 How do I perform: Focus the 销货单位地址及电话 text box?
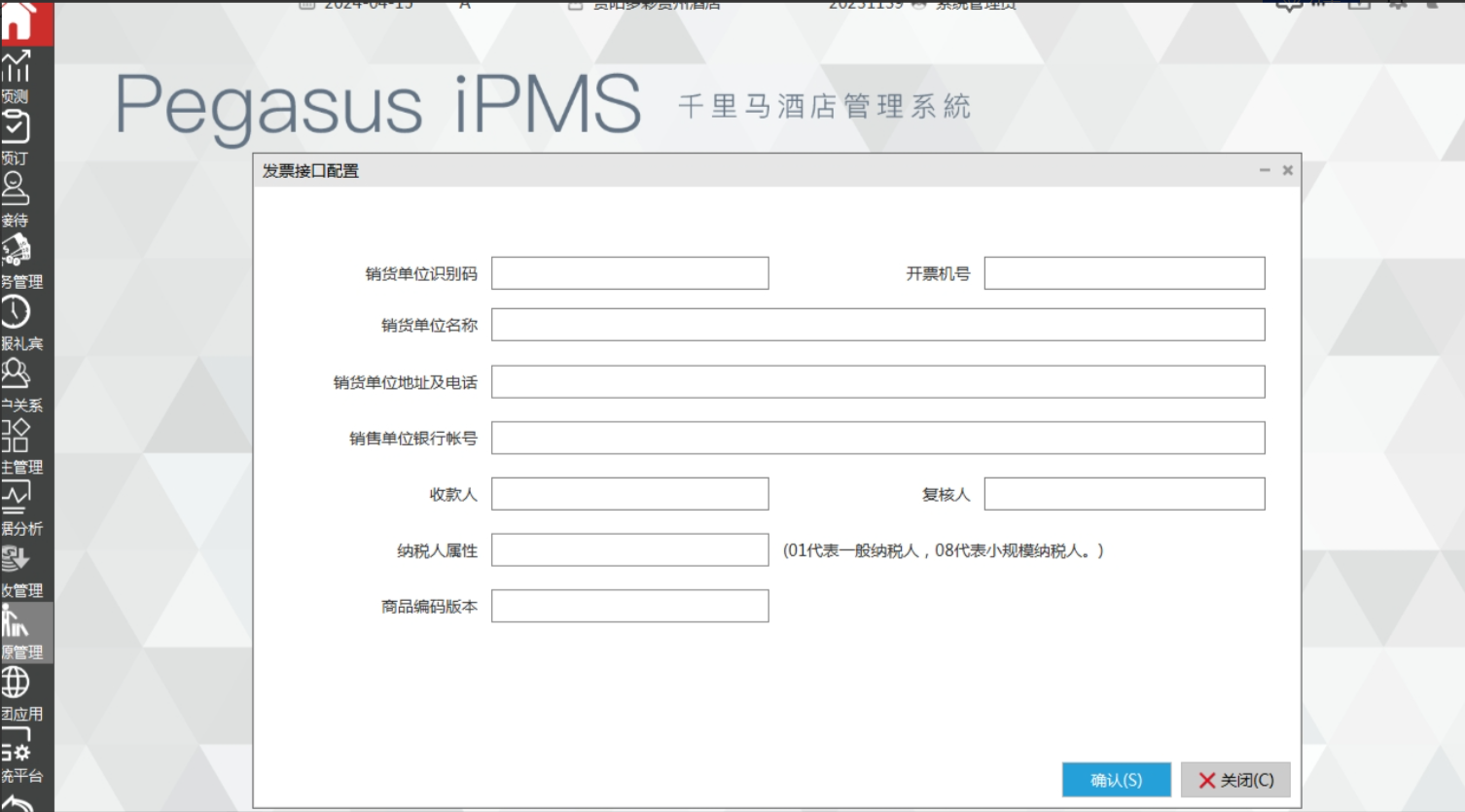(x=877, y=382)
